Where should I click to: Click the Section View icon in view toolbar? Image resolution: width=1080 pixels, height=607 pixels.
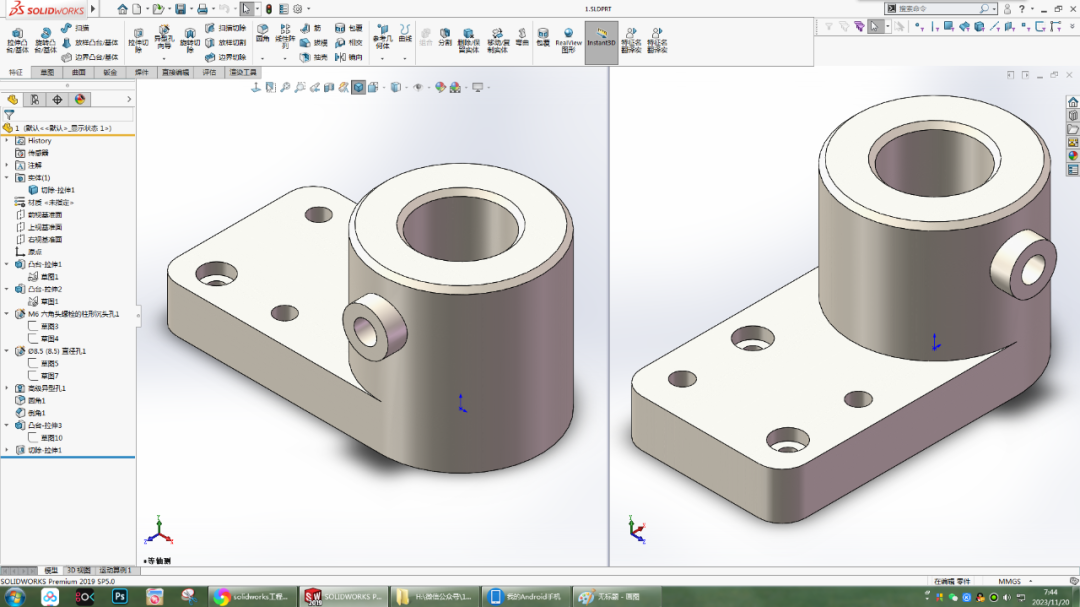329,88
